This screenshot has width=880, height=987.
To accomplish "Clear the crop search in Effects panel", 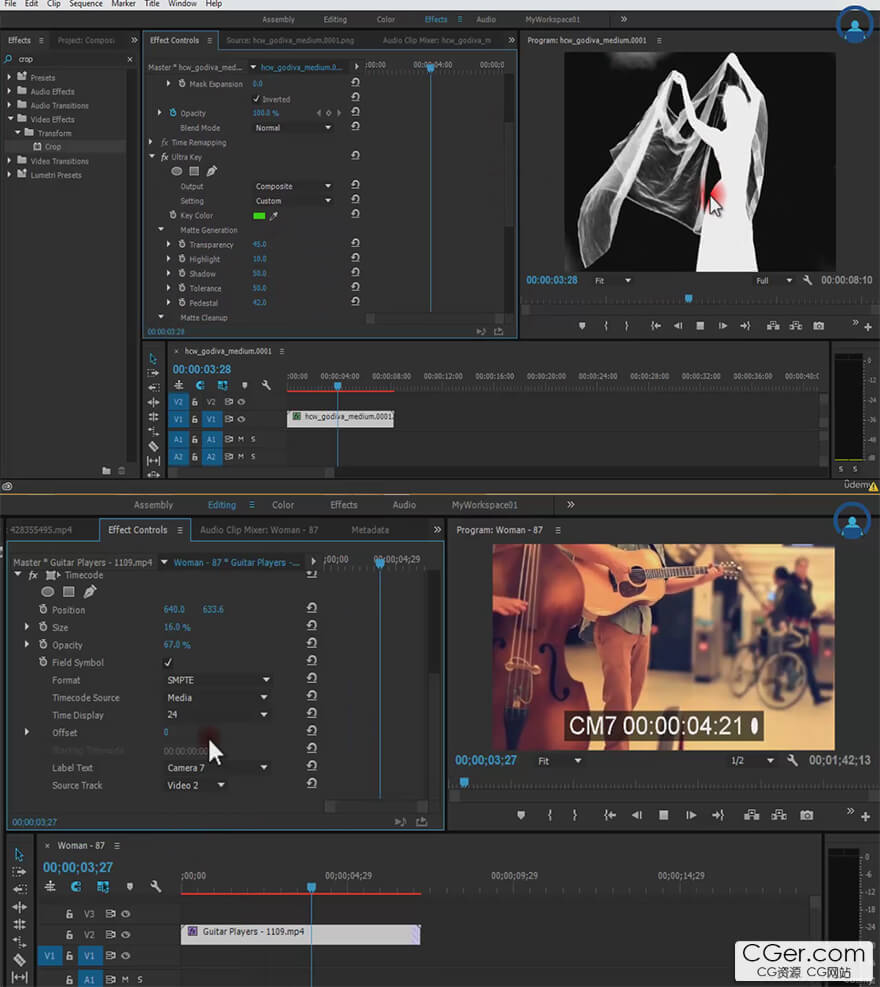I will tap(130, 59).
